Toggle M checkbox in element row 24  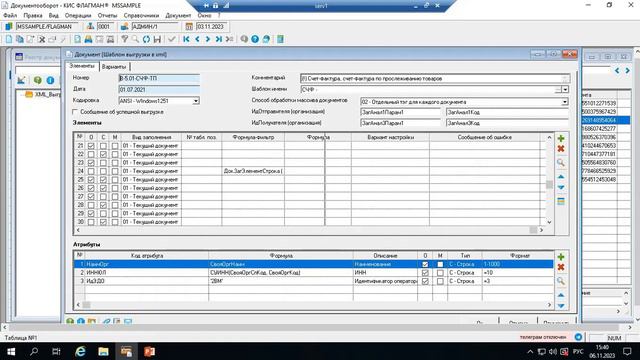115,171
